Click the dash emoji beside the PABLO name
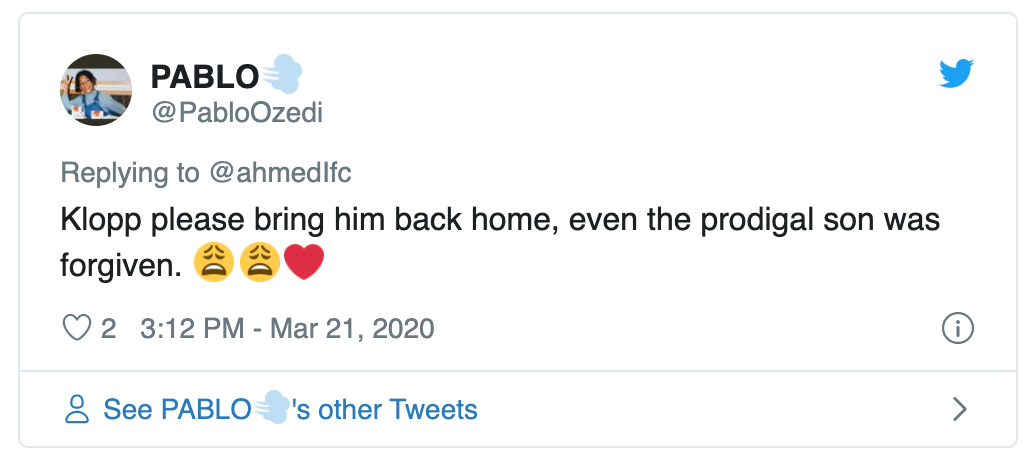The height and width of the screenshot is (460, 1036). (283, 76)
